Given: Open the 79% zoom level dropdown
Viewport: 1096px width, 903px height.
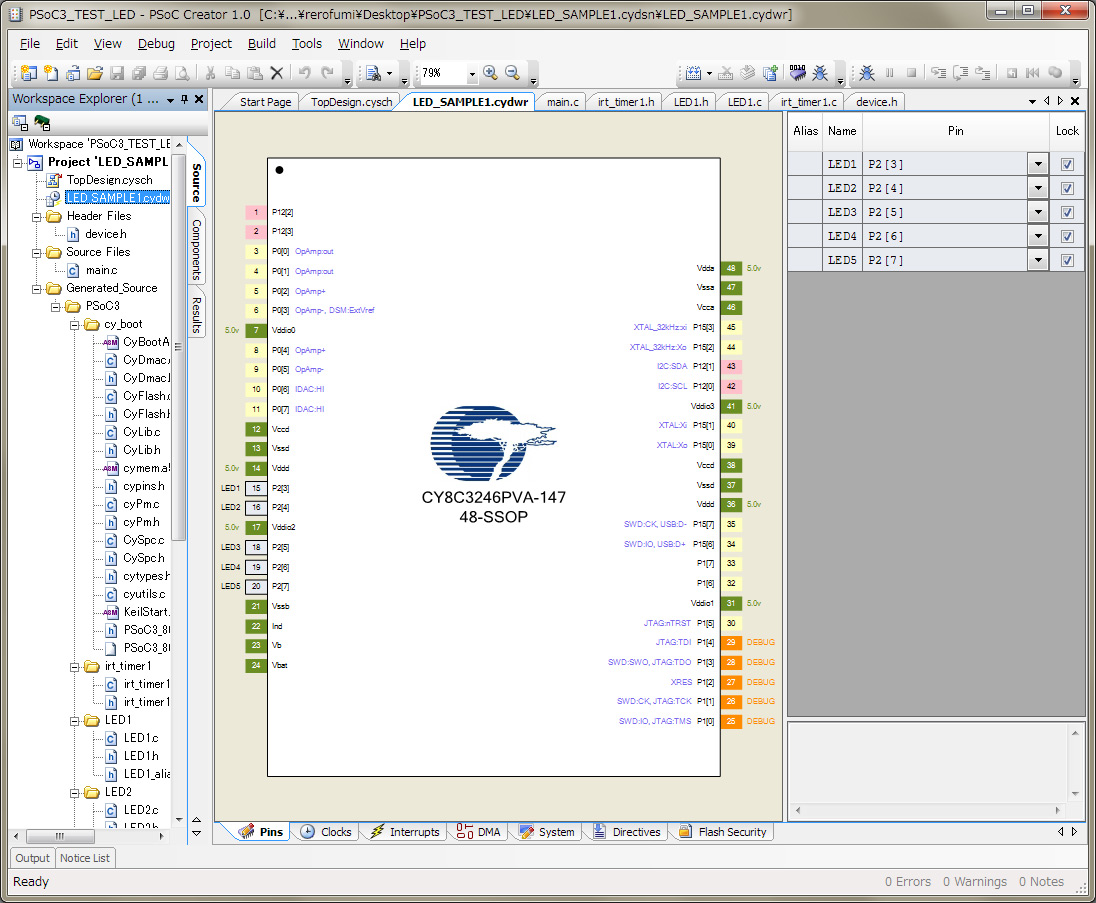Looking at the screenshot, I should click(472, 73).
